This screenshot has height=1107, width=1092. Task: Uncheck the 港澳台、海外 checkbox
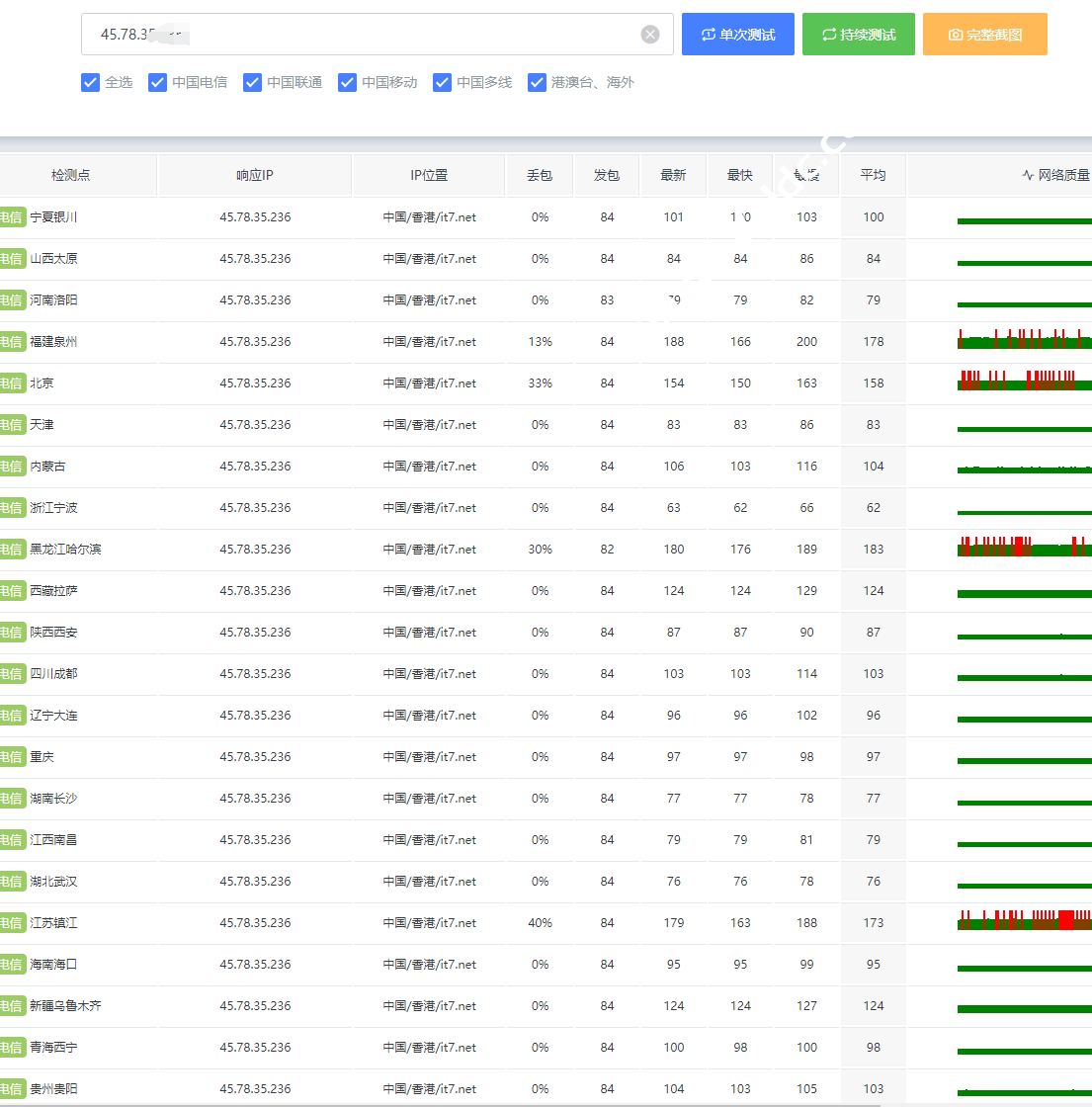[538, 82]
